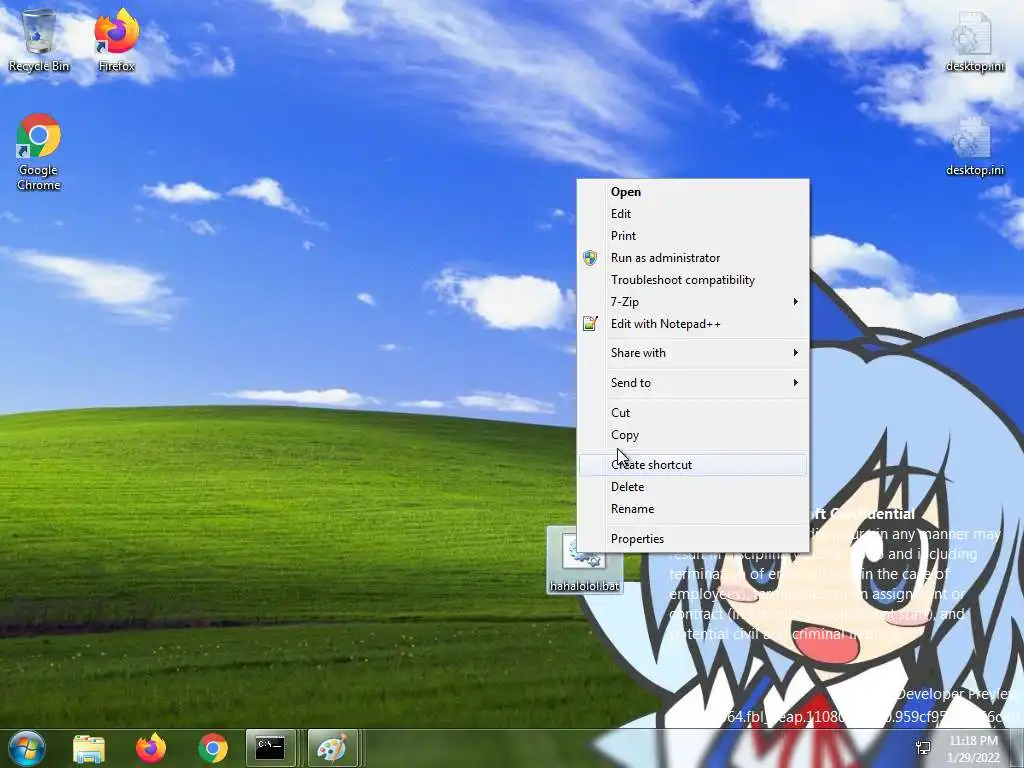This screenshot has height=768, width=1024.
Task: Select Troubleshoot compatibility
Action: (x=693, y=280)
